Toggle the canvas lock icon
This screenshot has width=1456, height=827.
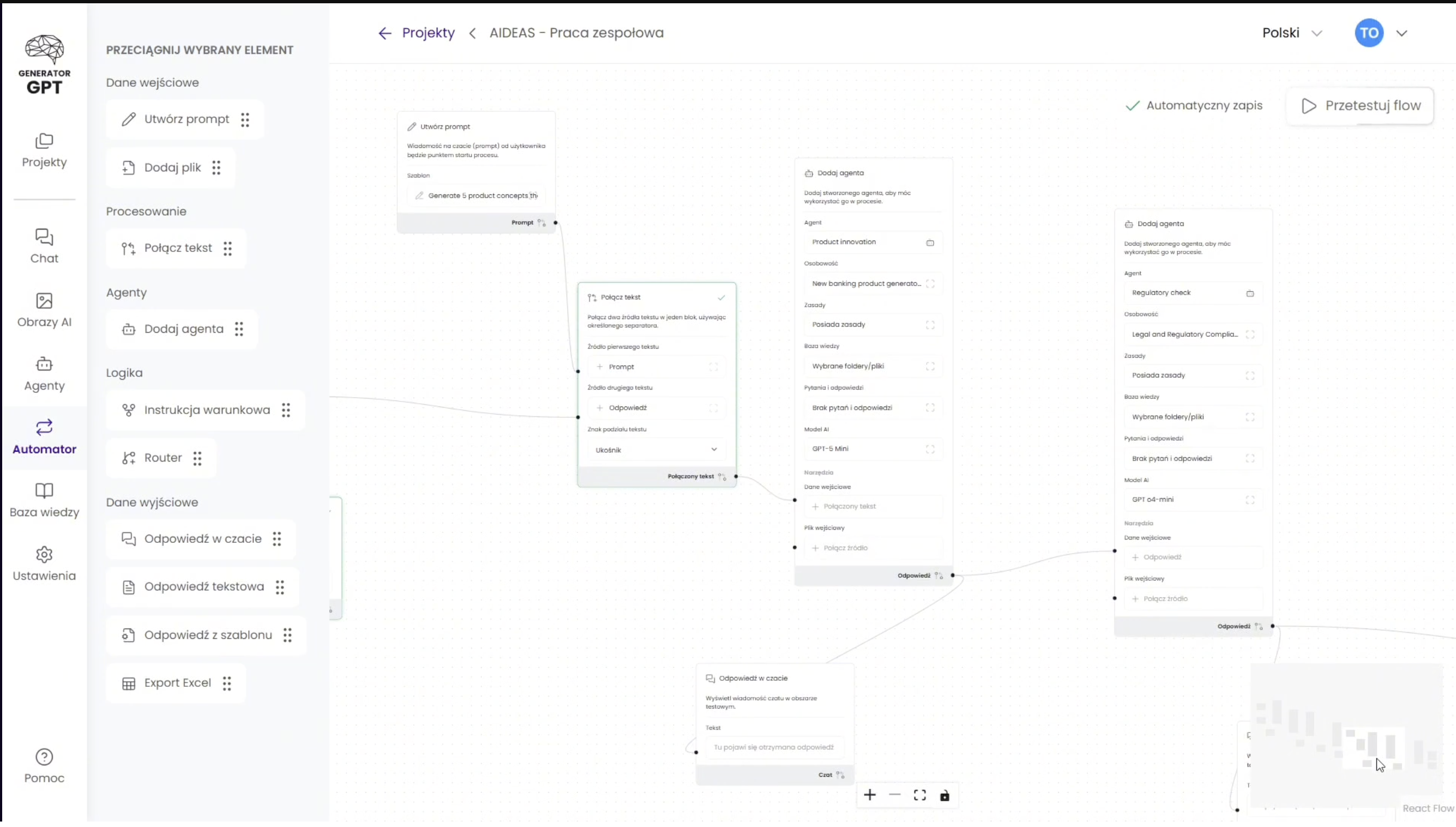tap(944, 796)
